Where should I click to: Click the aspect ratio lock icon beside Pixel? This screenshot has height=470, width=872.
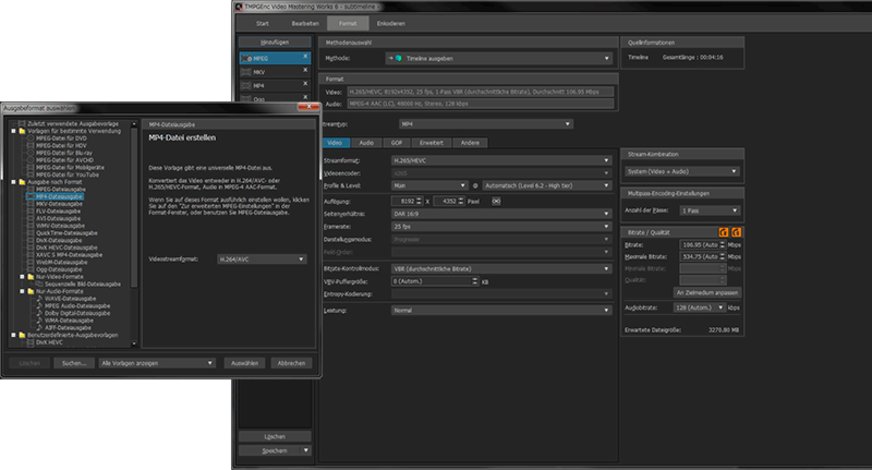pyautogui.click(x=496, y=199)
